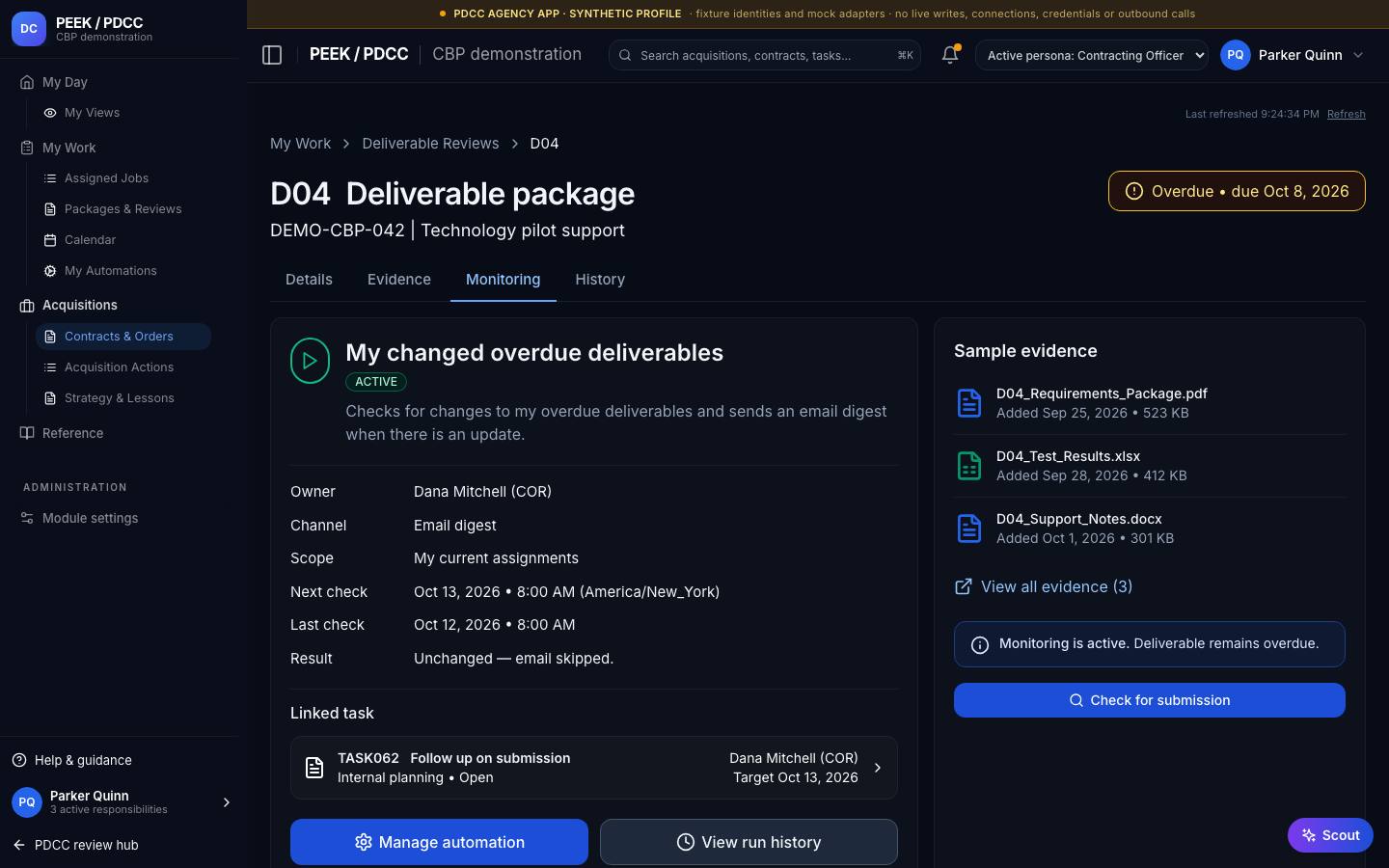Click Check for submission button
This screenshot has height=868, width=1389.
(x=1150, y=700)
